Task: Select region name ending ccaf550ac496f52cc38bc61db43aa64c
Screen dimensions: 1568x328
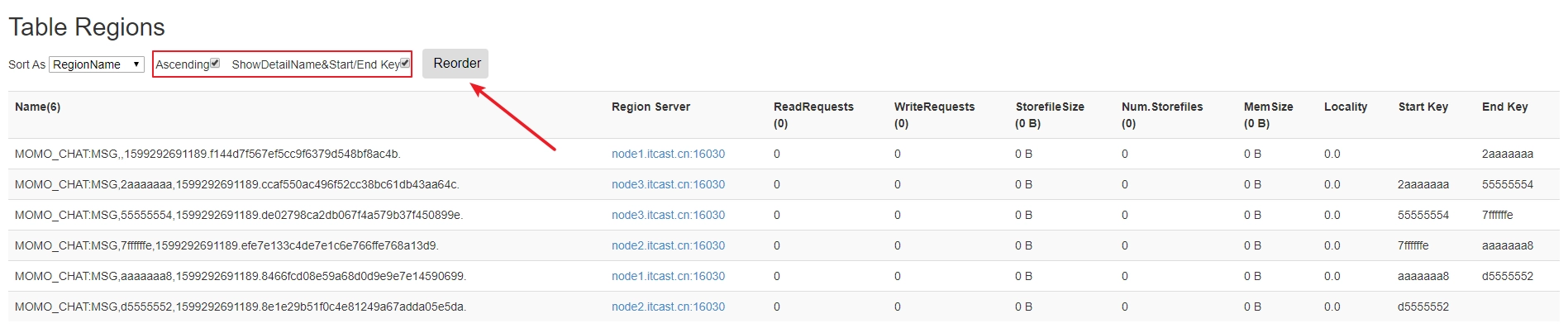Action: point(237,184)
